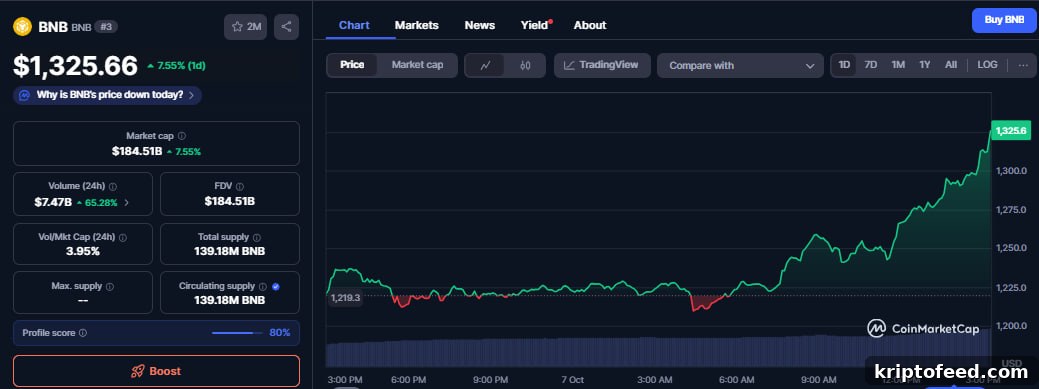Select the candlestick chart type icon
Viewport: 1039px width, 389px height.
(525, 66)
